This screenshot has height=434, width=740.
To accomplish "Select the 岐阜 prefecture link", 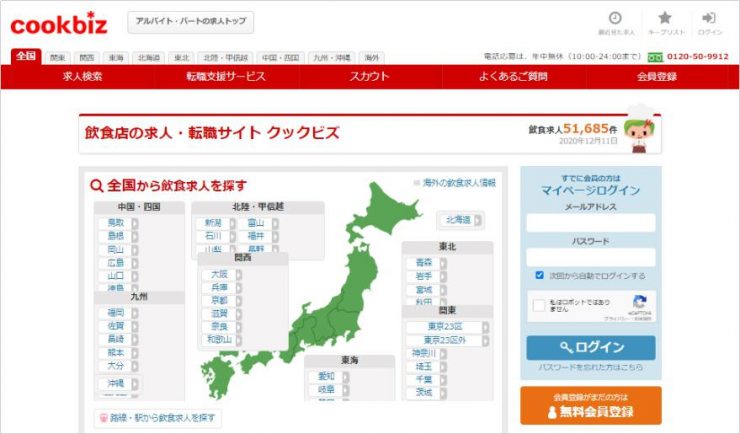I will click(x=327, y=390).
